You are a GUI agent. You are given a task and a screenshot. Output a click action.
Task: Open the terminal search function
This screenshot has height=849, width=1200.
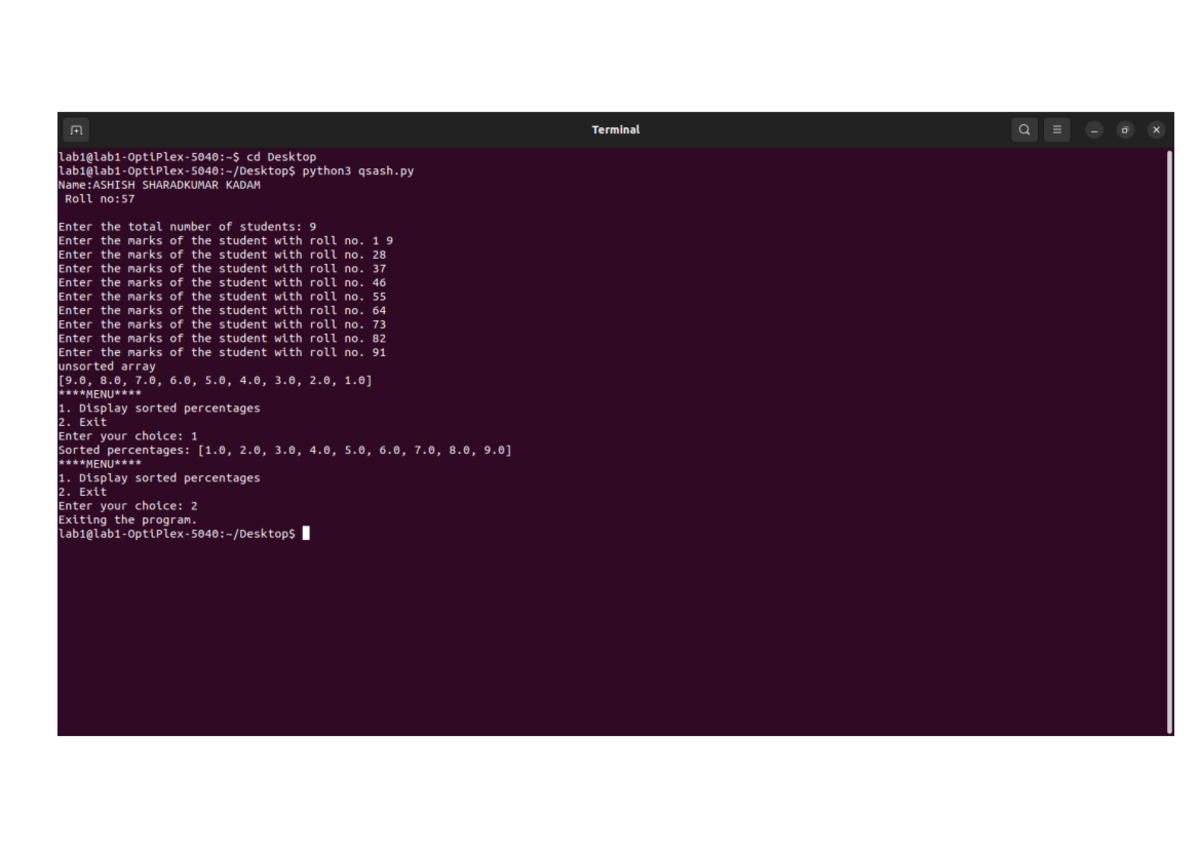click(x=1024, y=130)
